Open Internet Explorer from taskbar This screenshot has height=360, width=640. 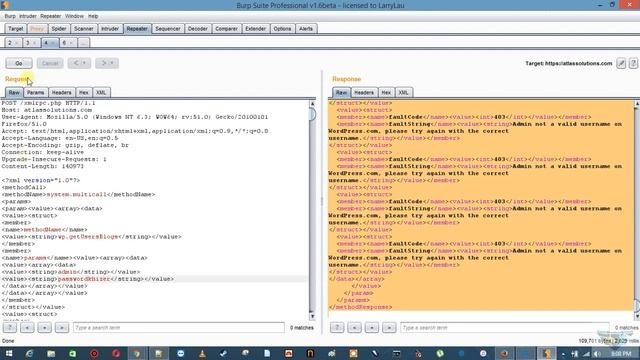[x=29, y=353]
